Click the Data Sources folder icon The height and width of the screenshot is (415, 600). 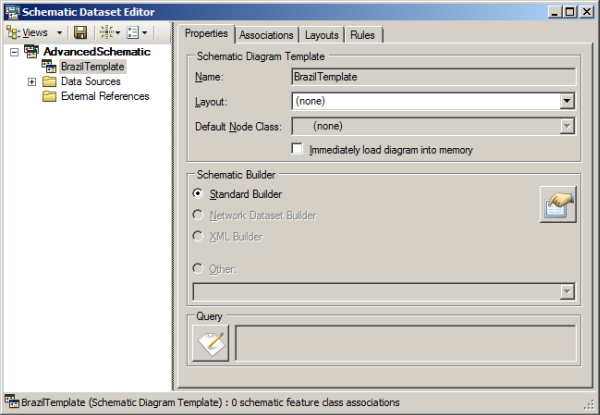tap(49, 81)
